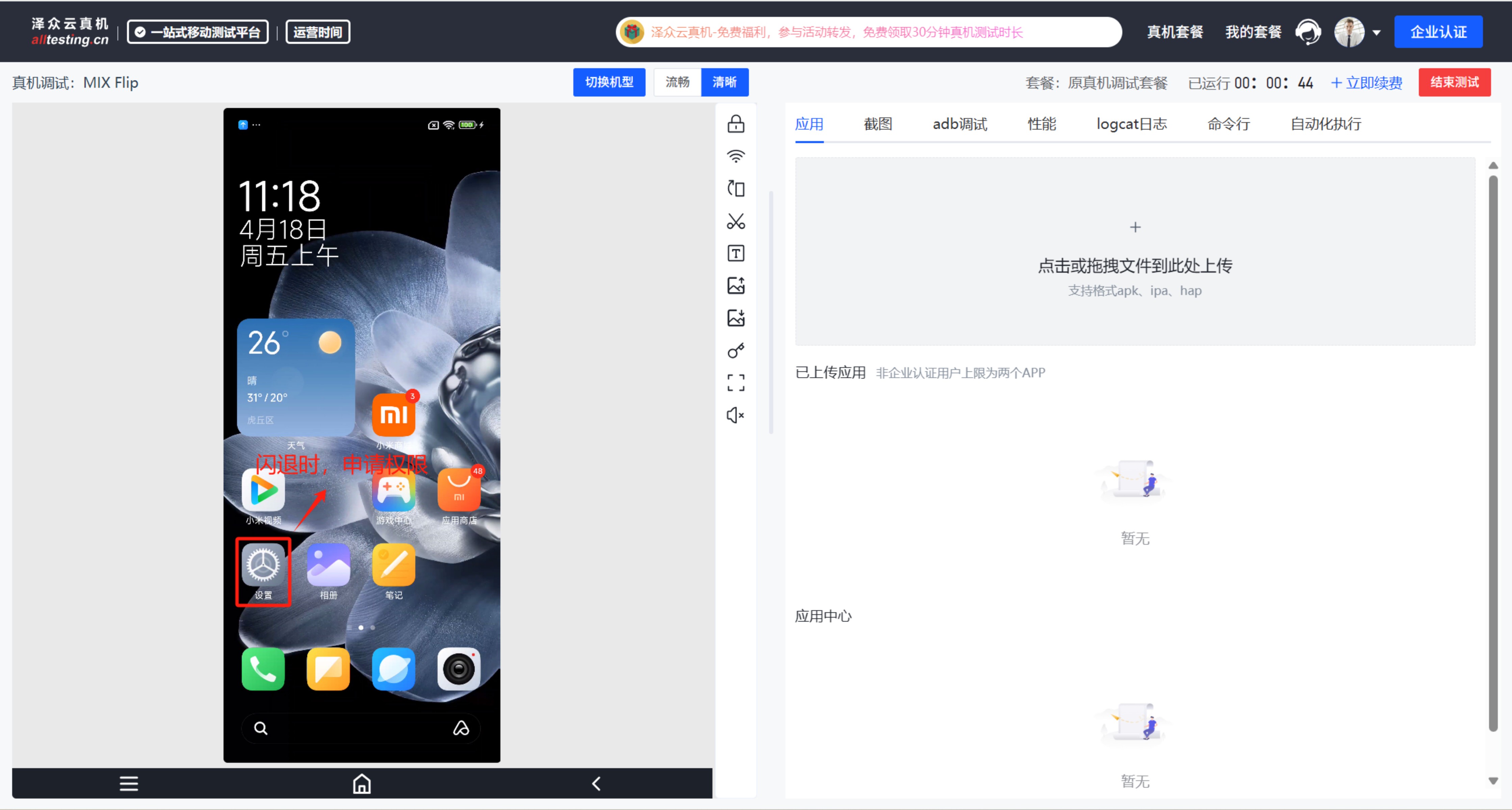
Task: Select 清晰 quality mode
Action: [724, 82]
